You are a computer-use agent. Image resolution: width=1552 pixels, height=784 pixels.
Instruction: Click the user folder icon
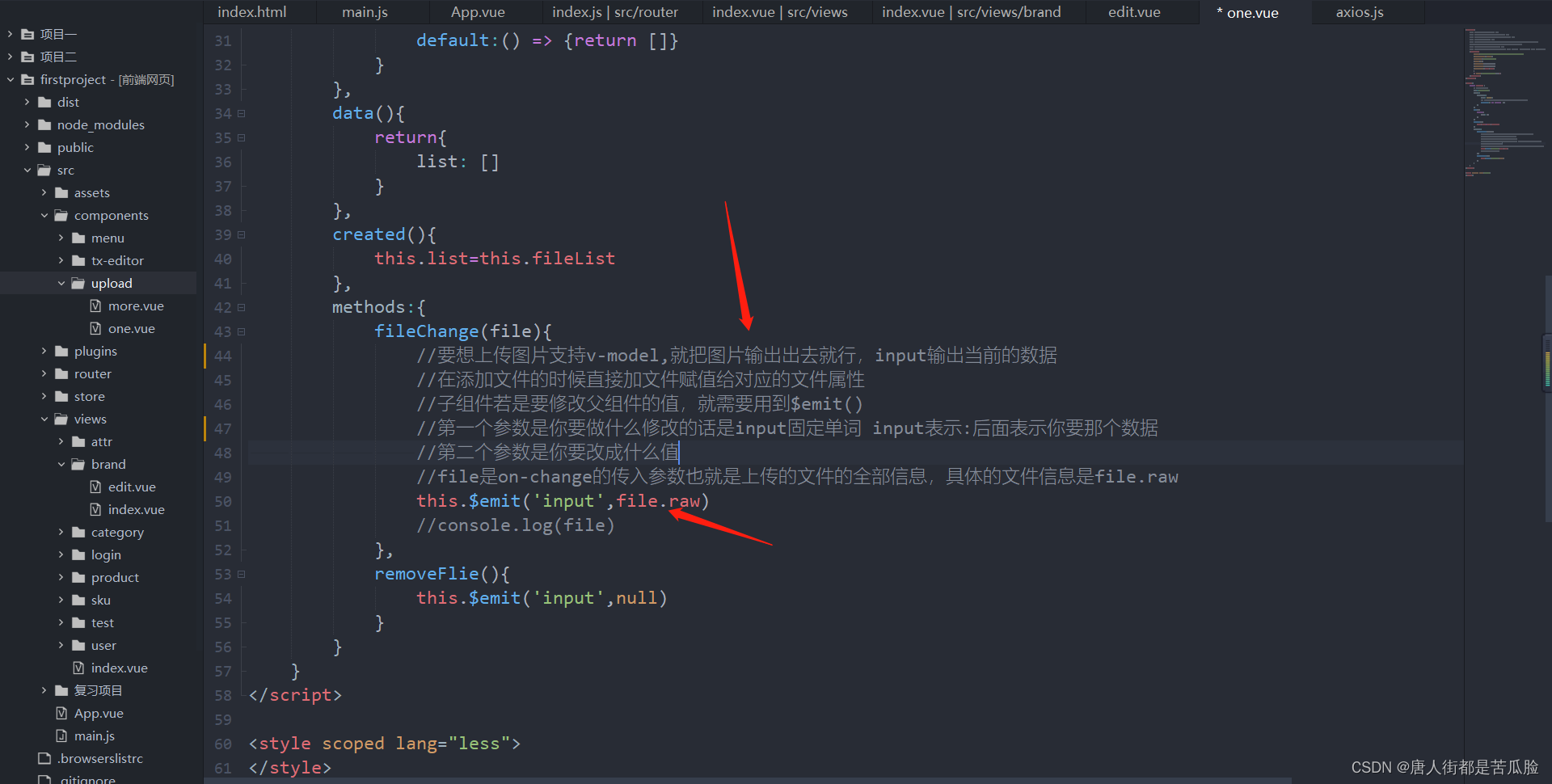pyautogui.click(x=78, y=645)
